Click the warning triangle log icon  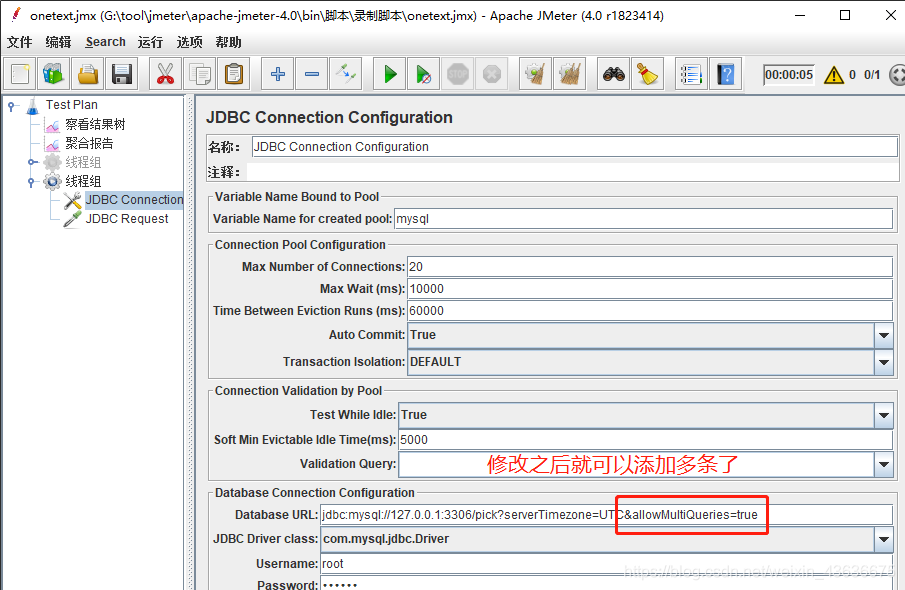coord(833,74)
